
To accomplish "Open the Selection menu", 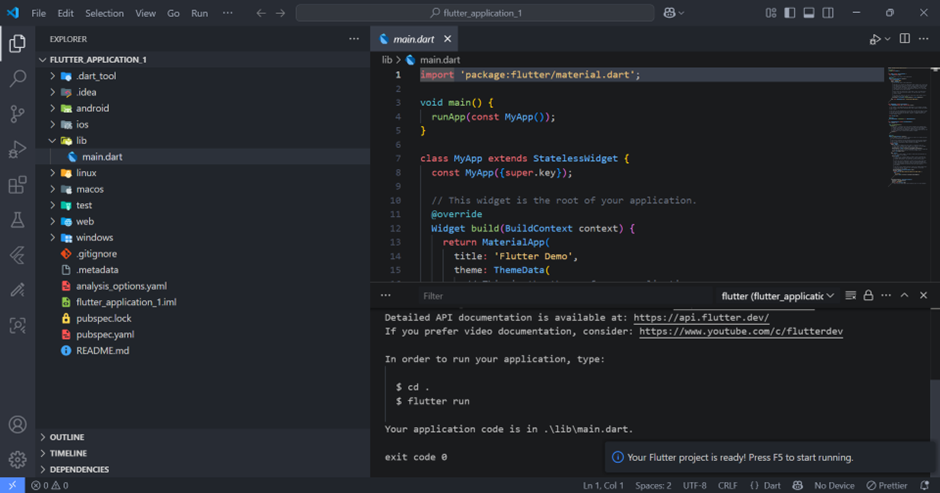I will (x=104, y=13).
